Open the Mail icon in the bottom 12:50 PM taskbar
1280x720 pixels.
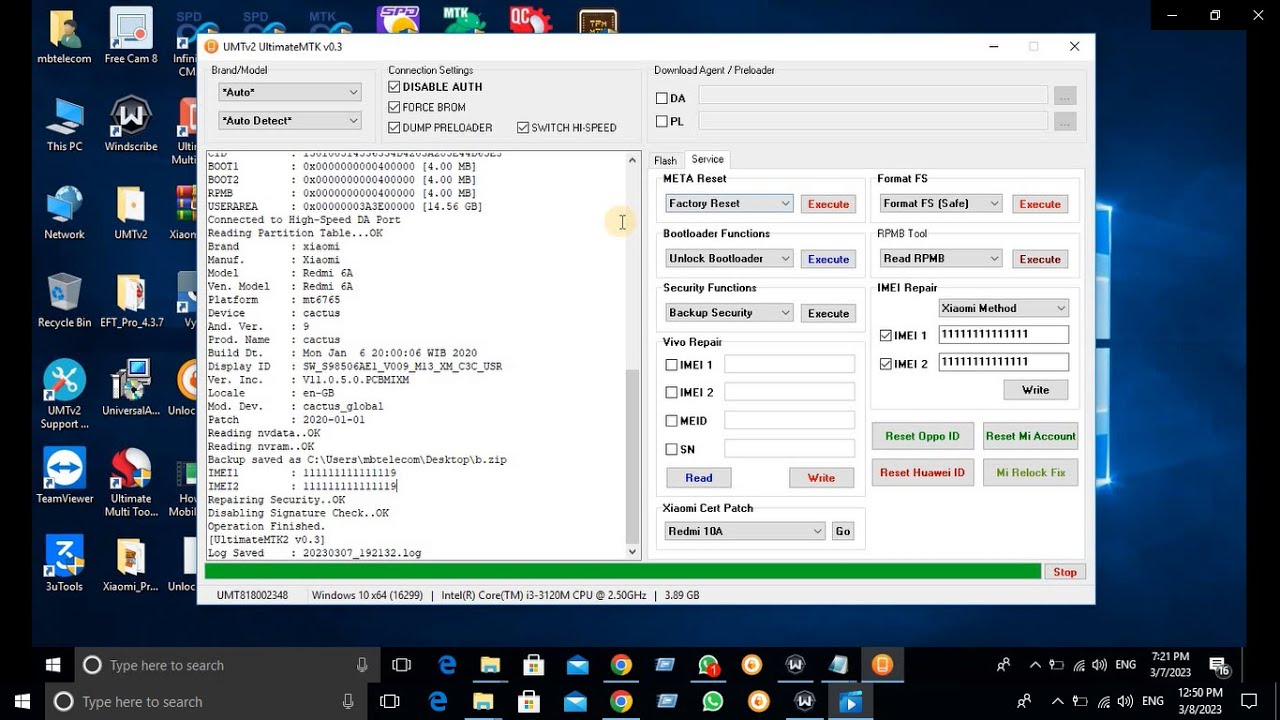point(575,702)
